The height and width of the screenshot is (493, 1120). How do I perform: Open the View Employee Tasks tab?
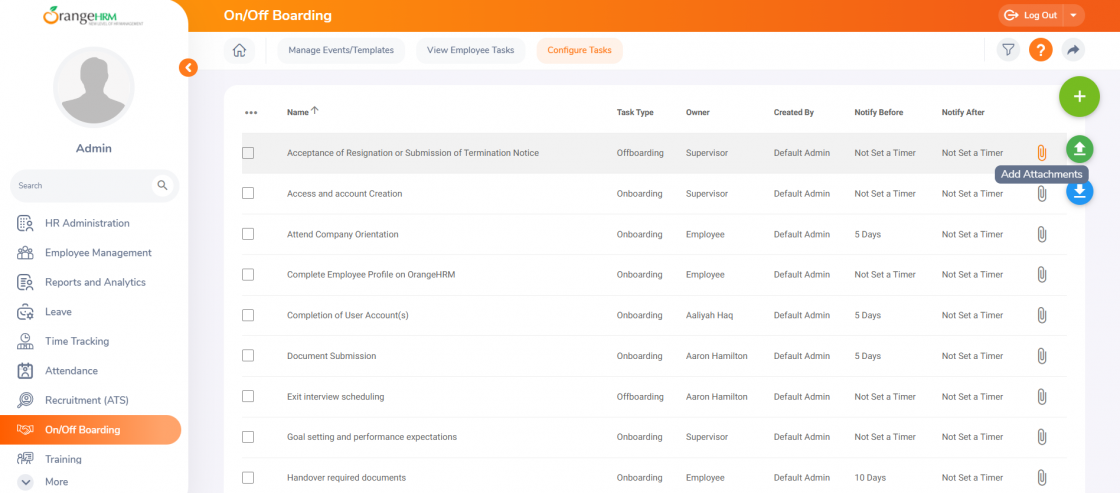click(x=470, y=51)
